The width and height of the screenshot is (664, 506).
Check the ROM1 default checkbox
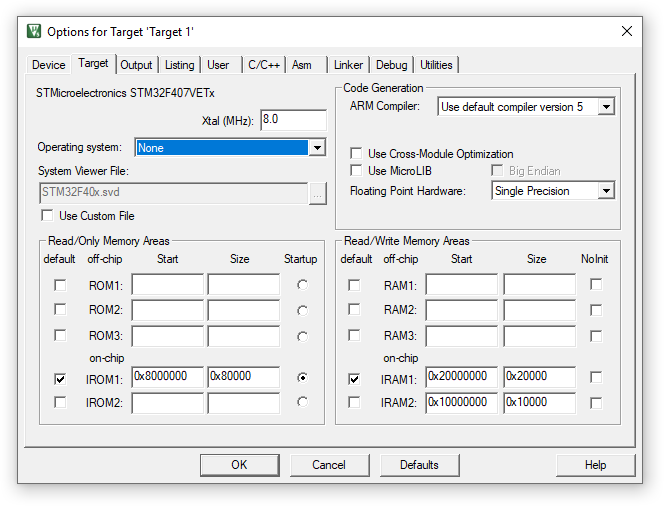[x=60, y=285]
